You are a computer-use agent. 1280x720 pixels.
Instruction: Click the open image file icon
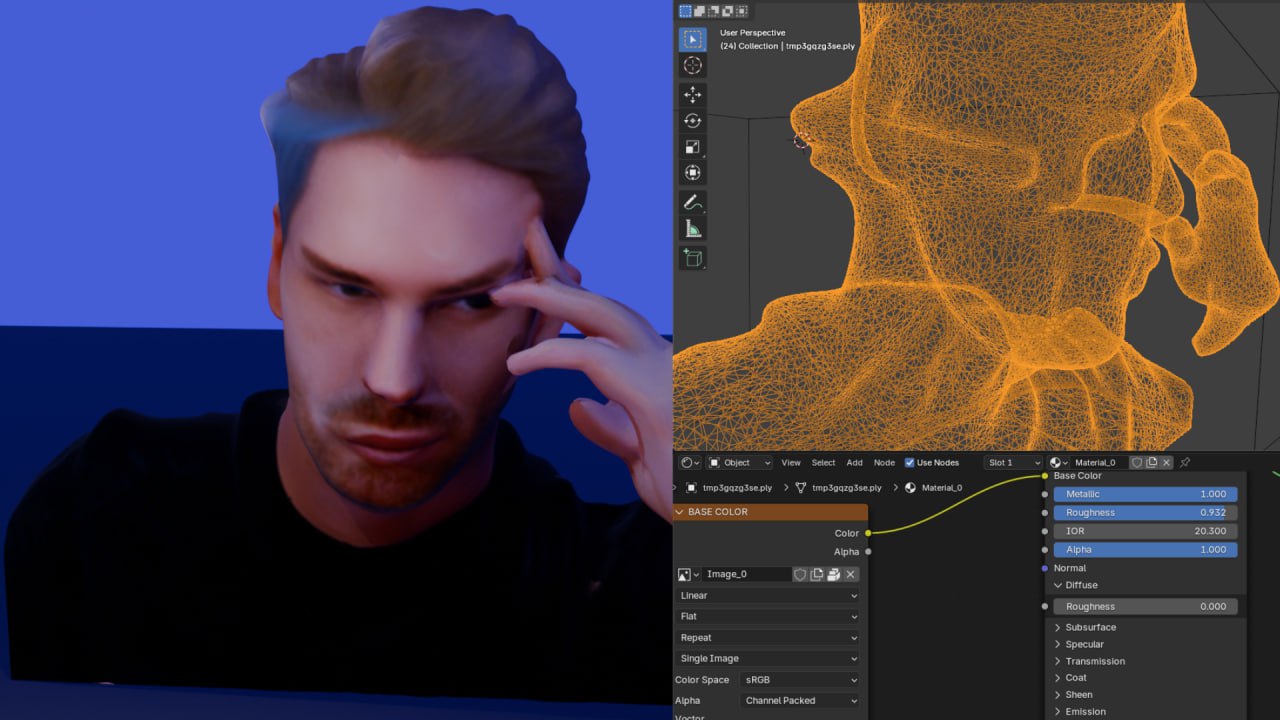(x=834, y=575)
